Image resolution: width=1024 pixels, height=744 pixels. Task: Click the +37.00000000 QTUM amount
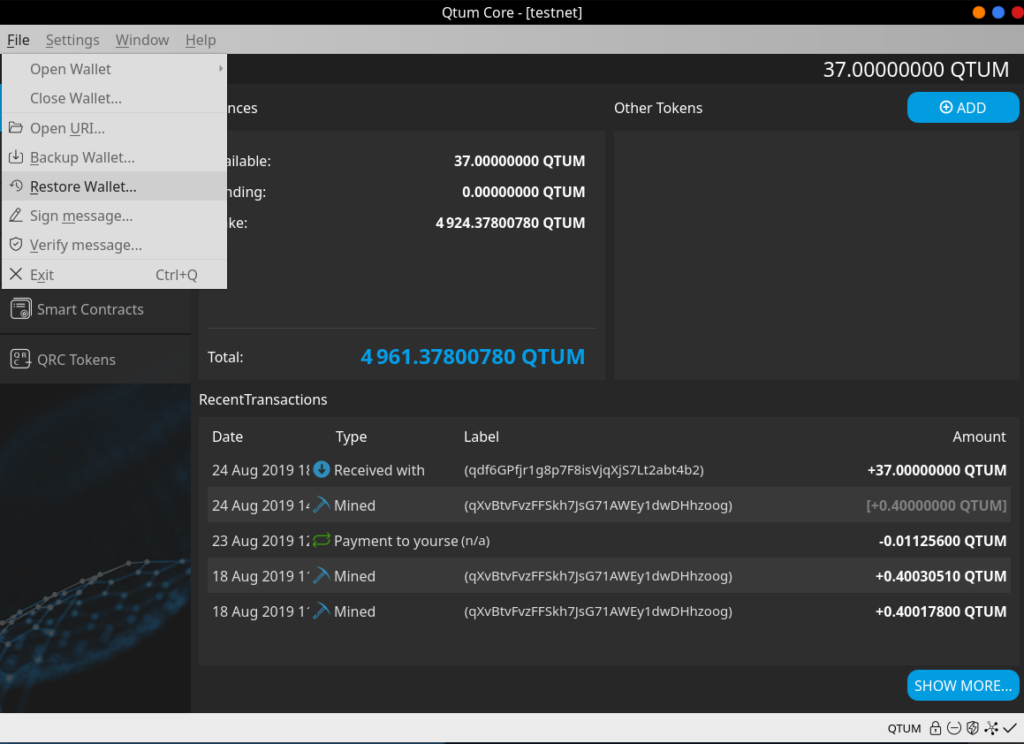(936, 470)
